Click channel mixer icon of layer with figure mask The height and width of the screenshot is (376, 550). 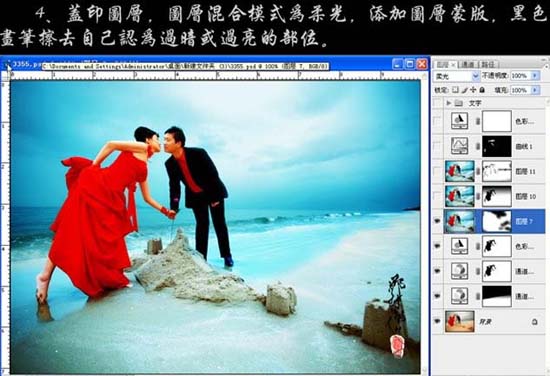click(460, 271)
